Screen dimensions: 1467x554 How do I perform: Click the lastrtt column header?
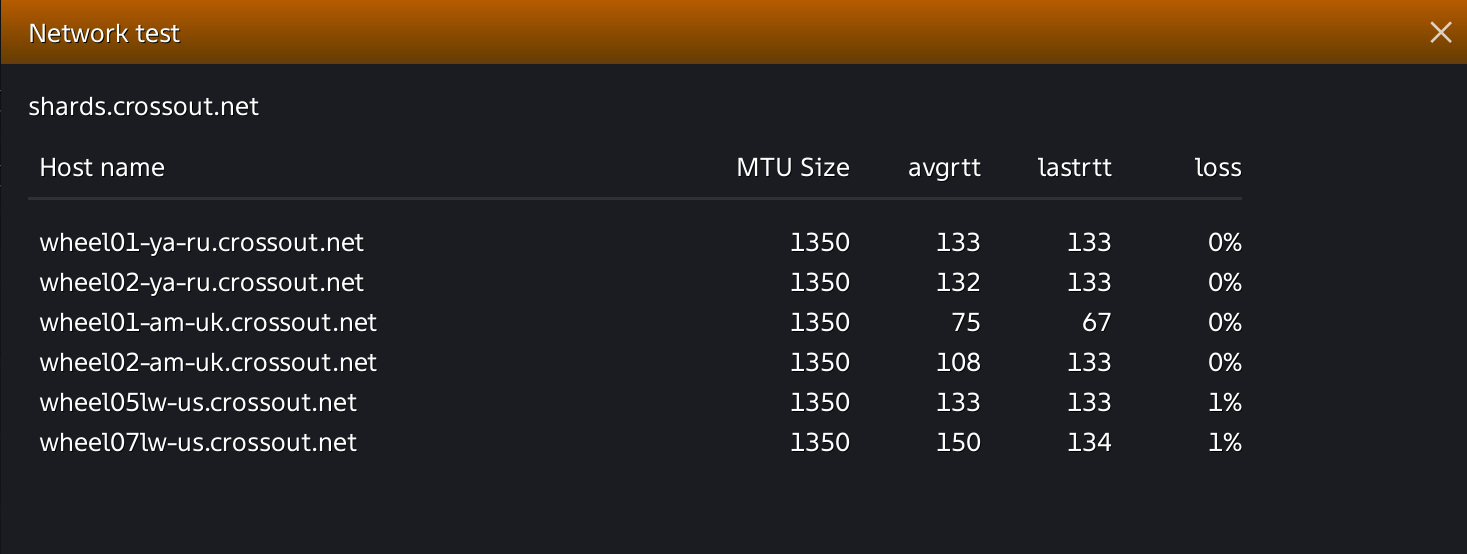point(1075,167)
